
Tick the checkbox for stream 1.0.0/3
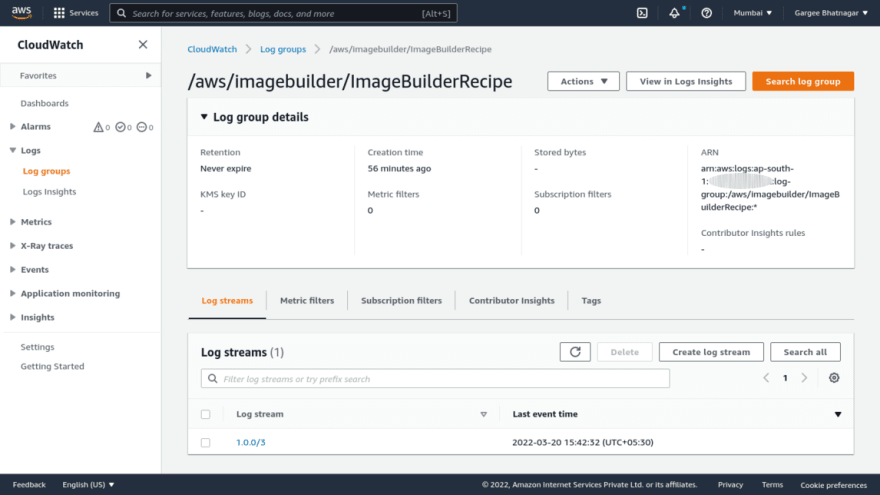click(205, 442)
